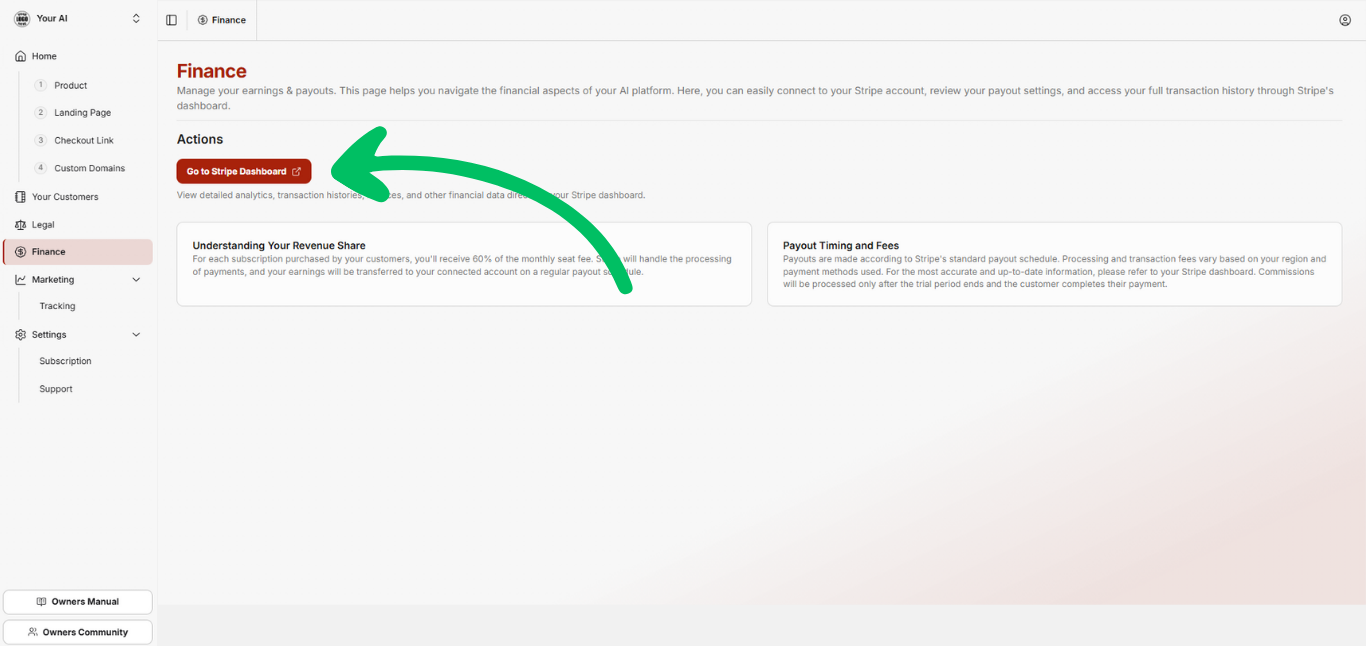This screenshot has width=1366, height=646.
Task: Click the Legal sidebar label
Action: coord(43,225)
